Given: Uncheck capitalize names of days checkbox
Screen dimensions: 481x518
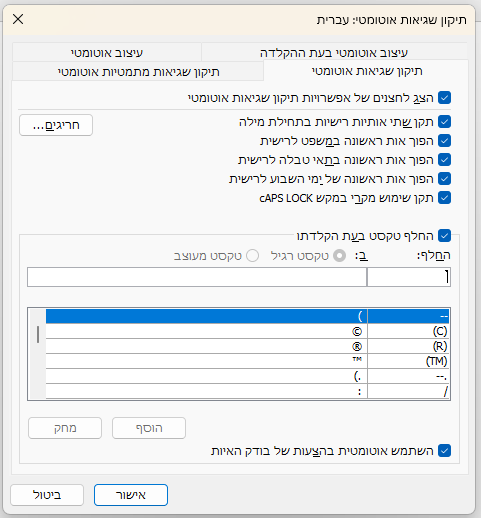Looking at the screenshot, I should 444,179.
